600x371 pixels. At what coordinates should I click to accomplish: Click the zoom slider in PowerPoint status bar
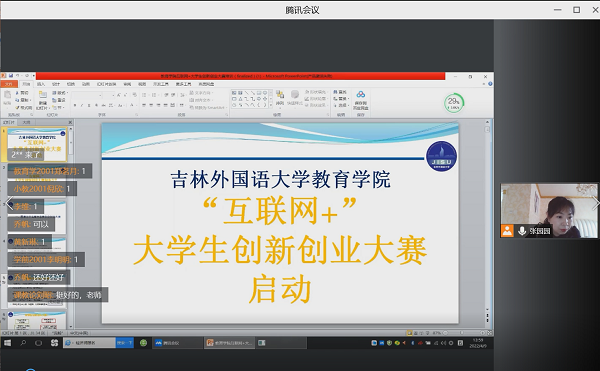tap(461, 333)
